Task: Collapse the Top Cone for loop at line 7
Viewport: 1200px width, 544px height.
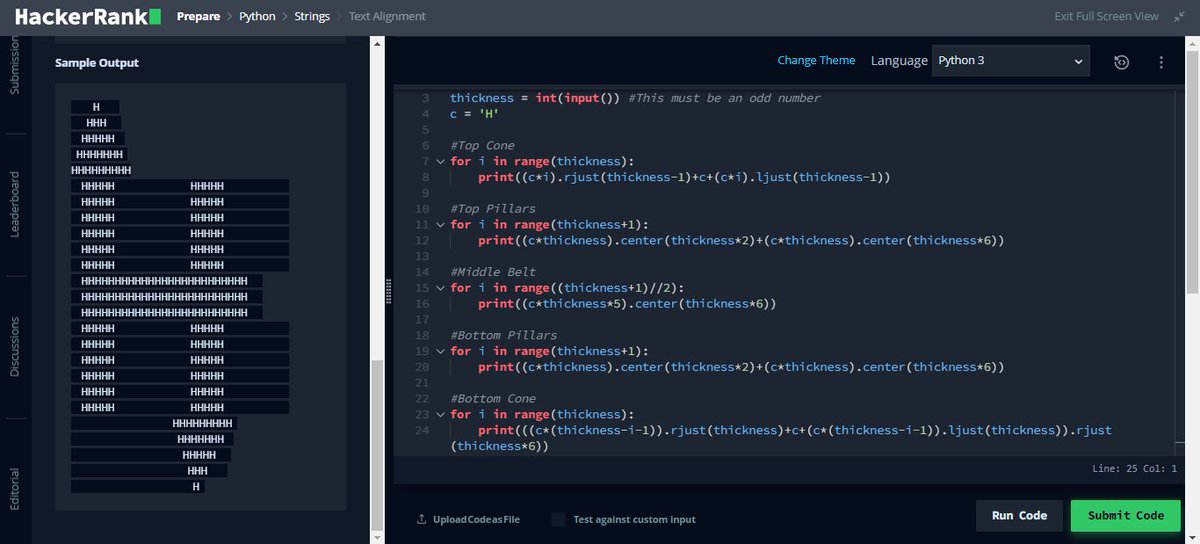Action: 439,161
